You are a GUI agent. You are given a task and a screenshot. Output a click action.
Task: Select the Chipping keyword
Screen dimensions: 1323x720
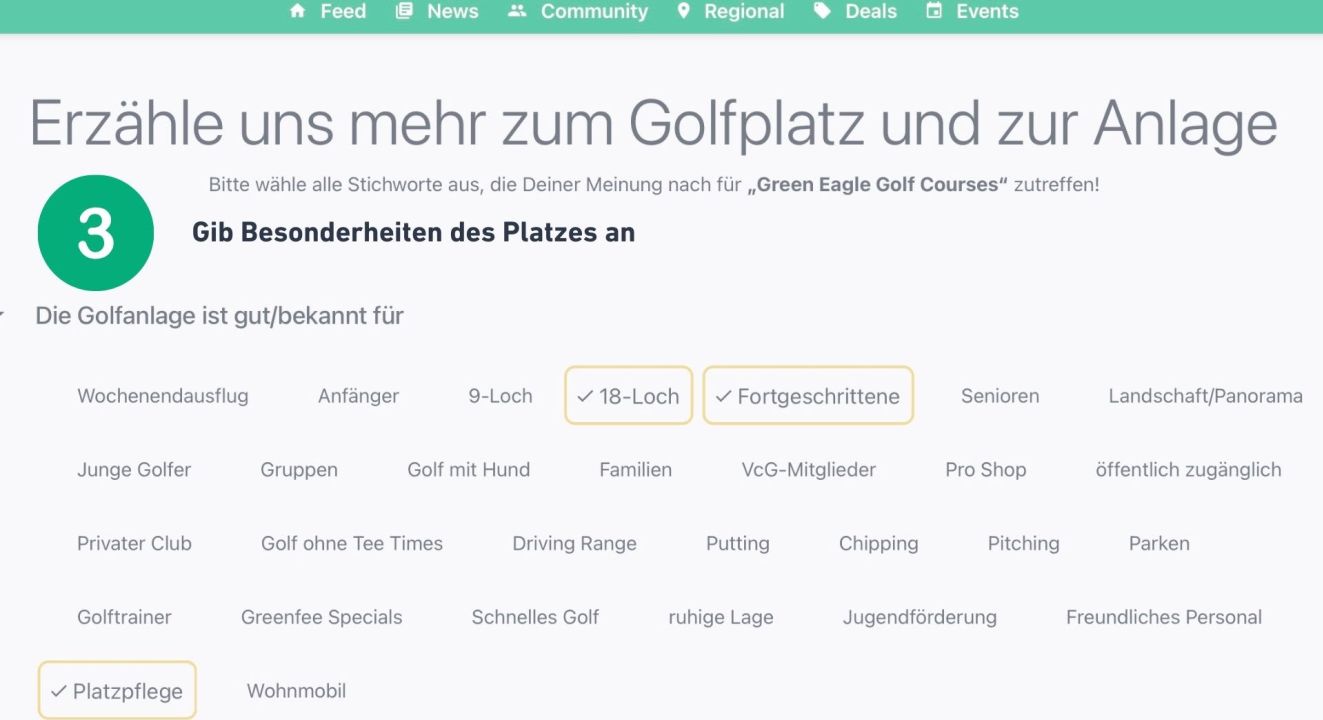[x=879, y=544]
